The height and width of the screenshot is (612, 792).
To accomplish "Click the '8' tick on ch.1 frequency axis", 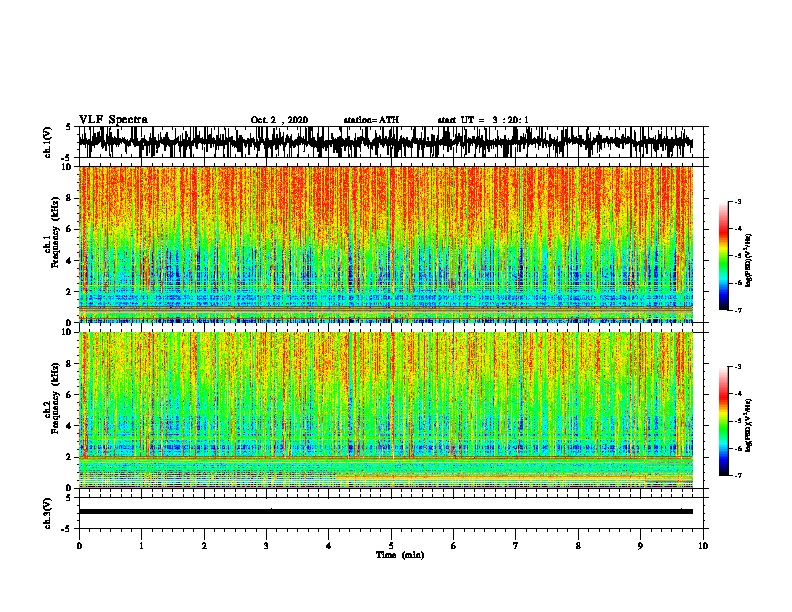I will (x=69, y=198).
